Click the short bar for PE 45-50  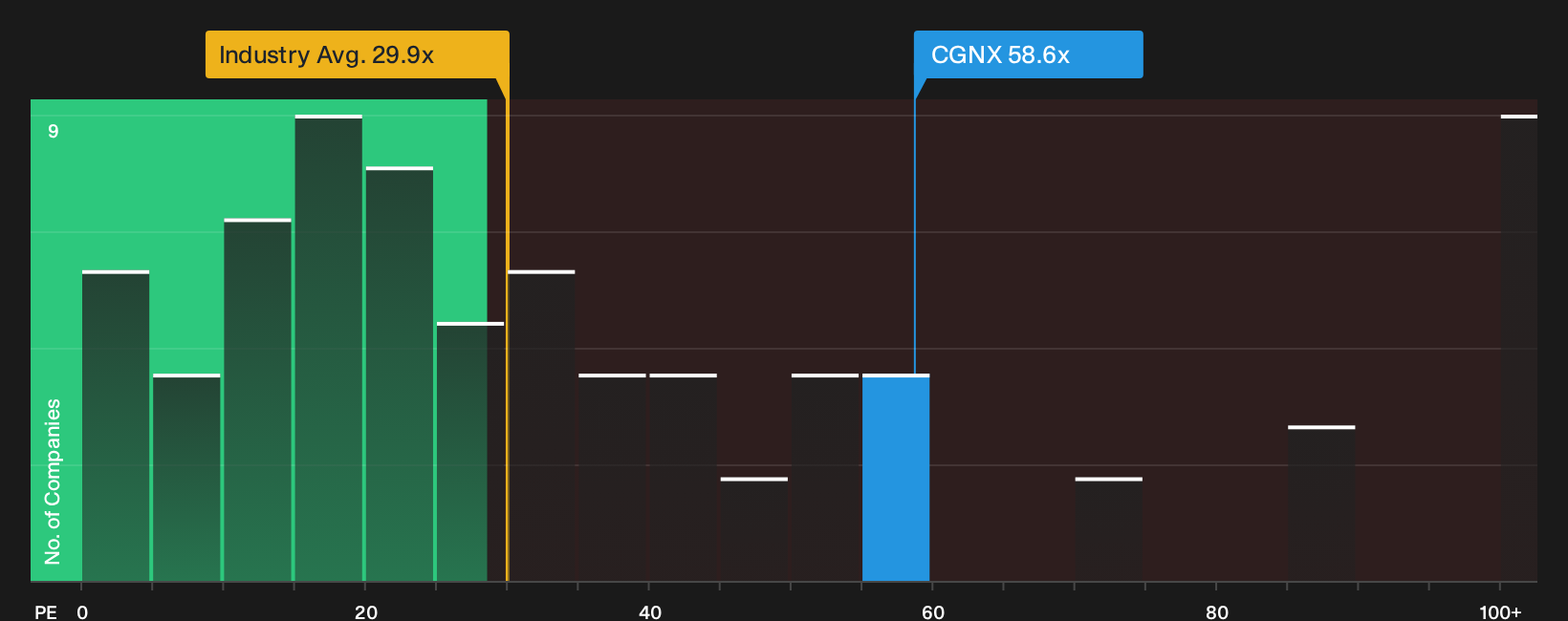coord(754,529)
